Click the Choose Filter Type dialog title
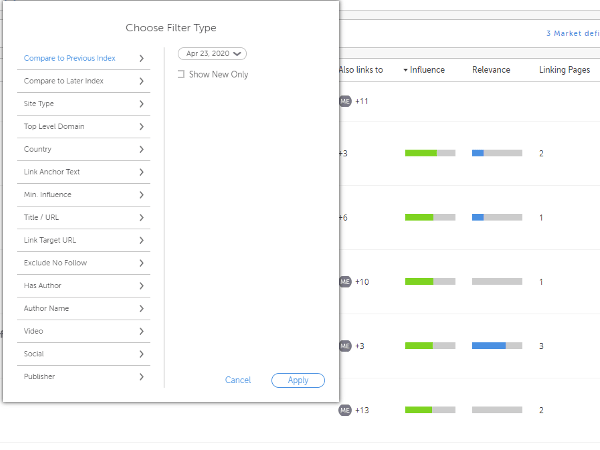This screenshot has height=450, width=600. coord(171,28)
